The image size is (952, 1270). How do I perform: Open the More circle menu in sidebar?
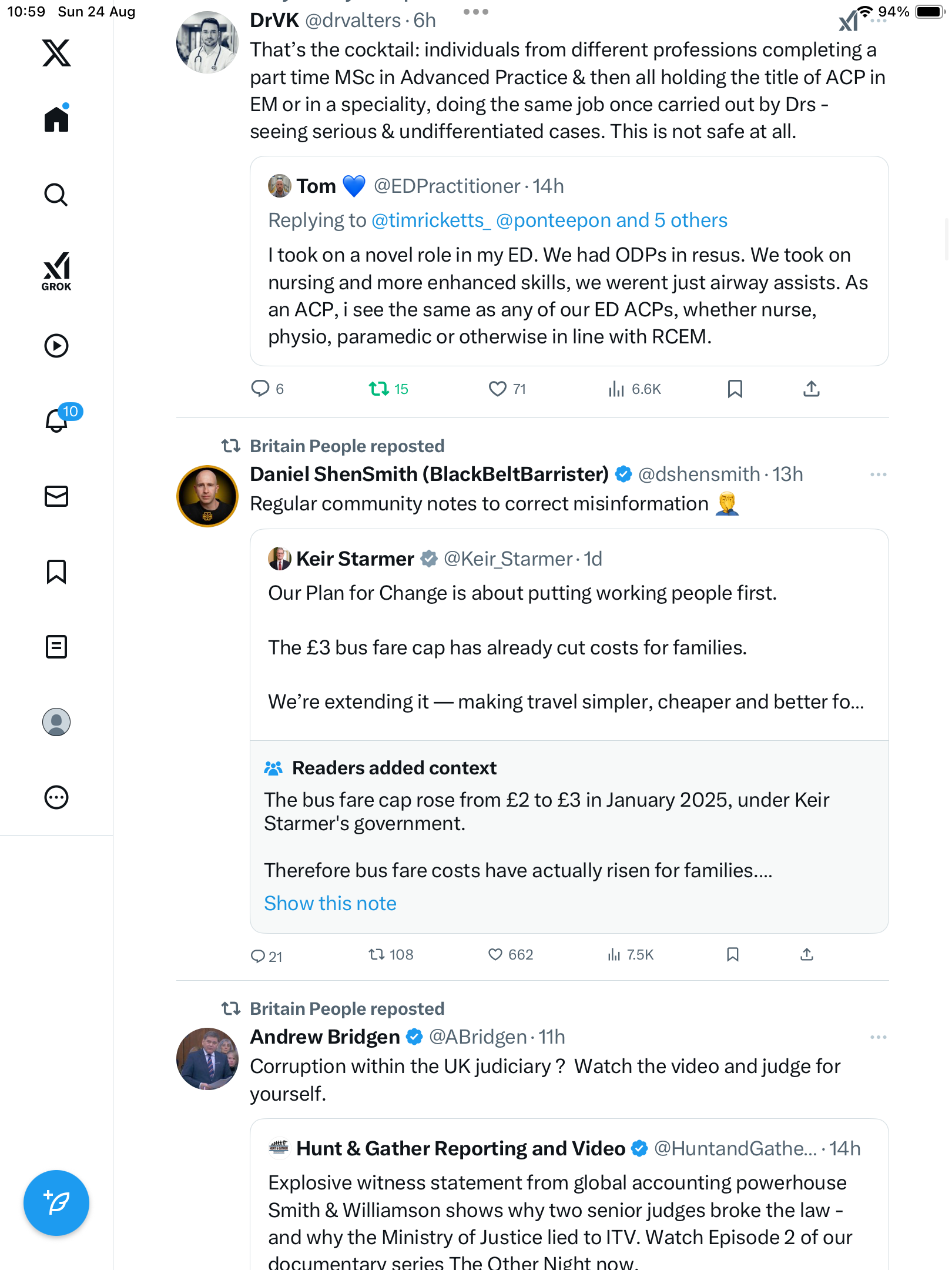[x=56, y=797]
